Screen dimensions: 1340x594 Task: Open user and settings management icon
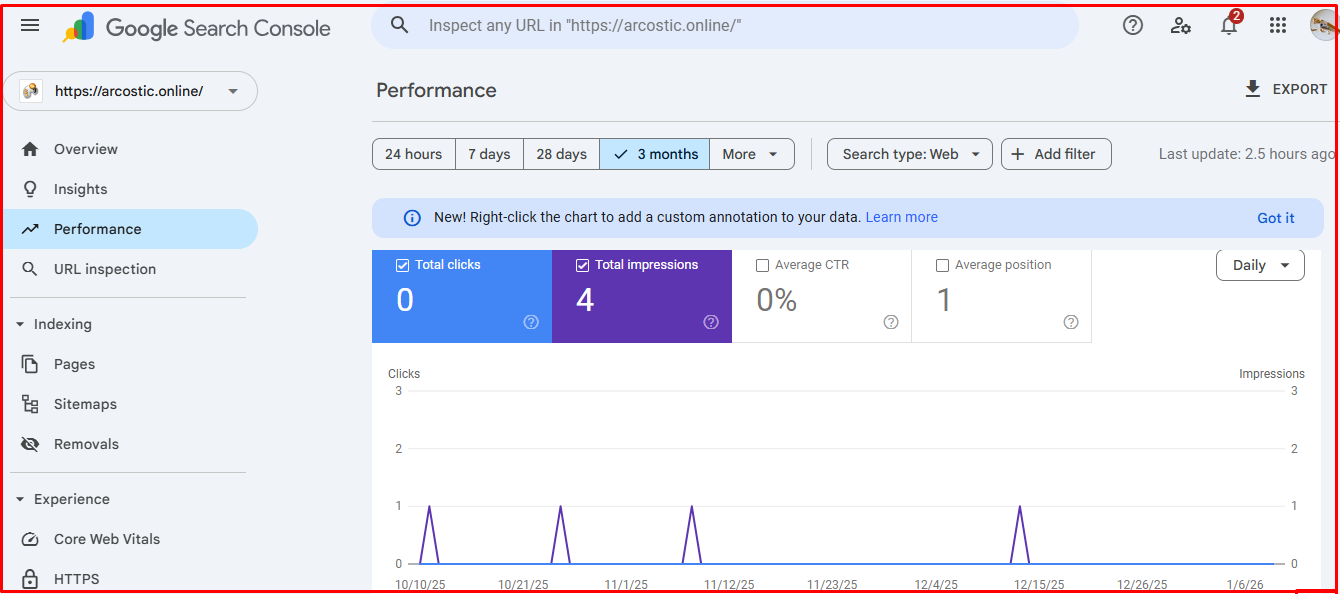pos(1181,26)
